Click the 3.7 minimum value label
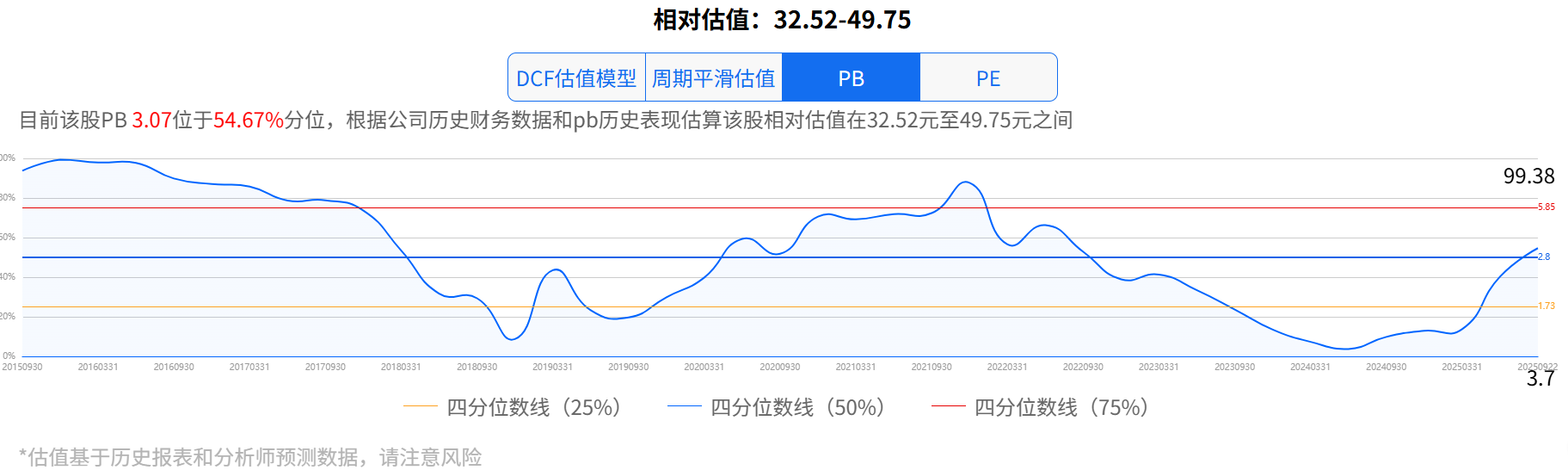Image resolution: width=1568 pixels, height=470 pixels. tap(1540, 379)
